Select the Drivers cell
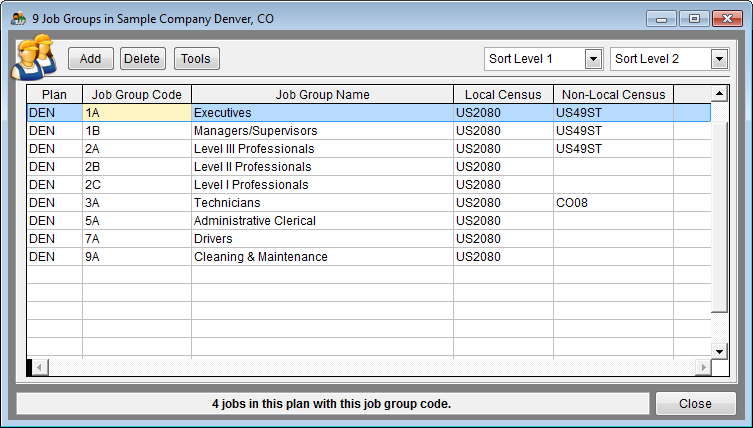The height and width of the screenshot is (428, 753). point(323,239)
